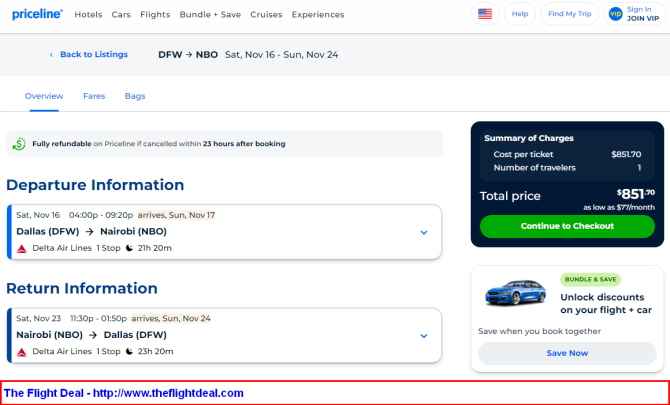
Task: Click 'Unlock discounts on your flight + car'
Action: click(606, 304)
